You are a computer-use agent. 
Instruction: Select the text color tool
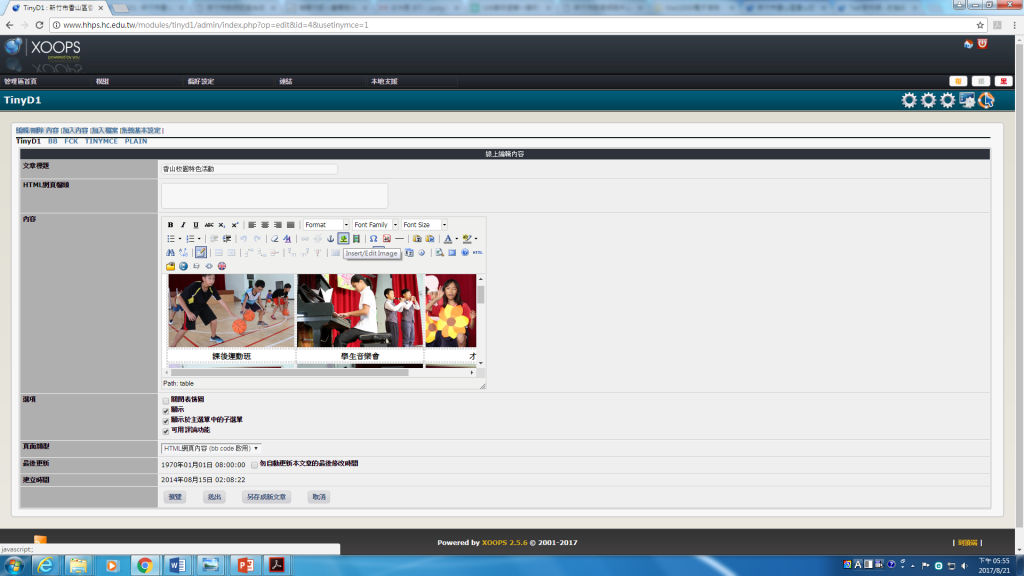tap(447, 239)
